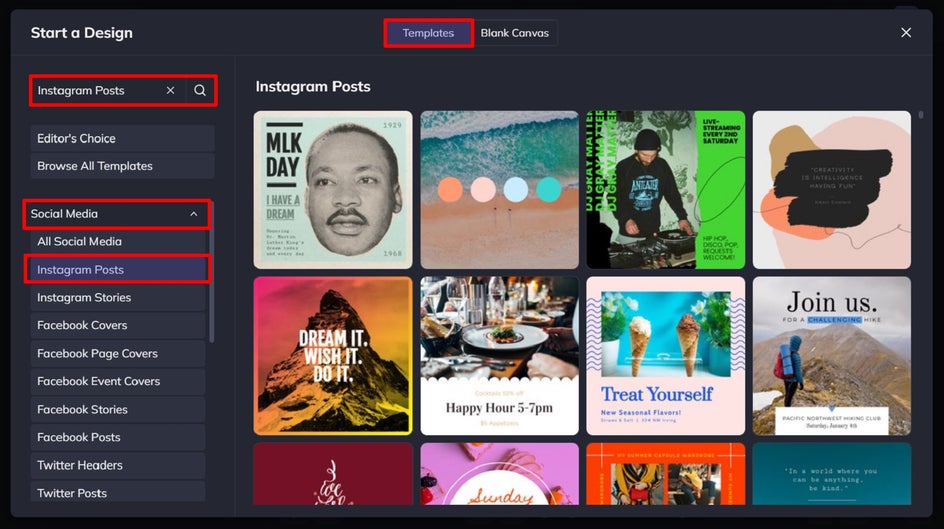
Task: Open the Happy Hour 5-7pm template
Action: click(499, 356)
